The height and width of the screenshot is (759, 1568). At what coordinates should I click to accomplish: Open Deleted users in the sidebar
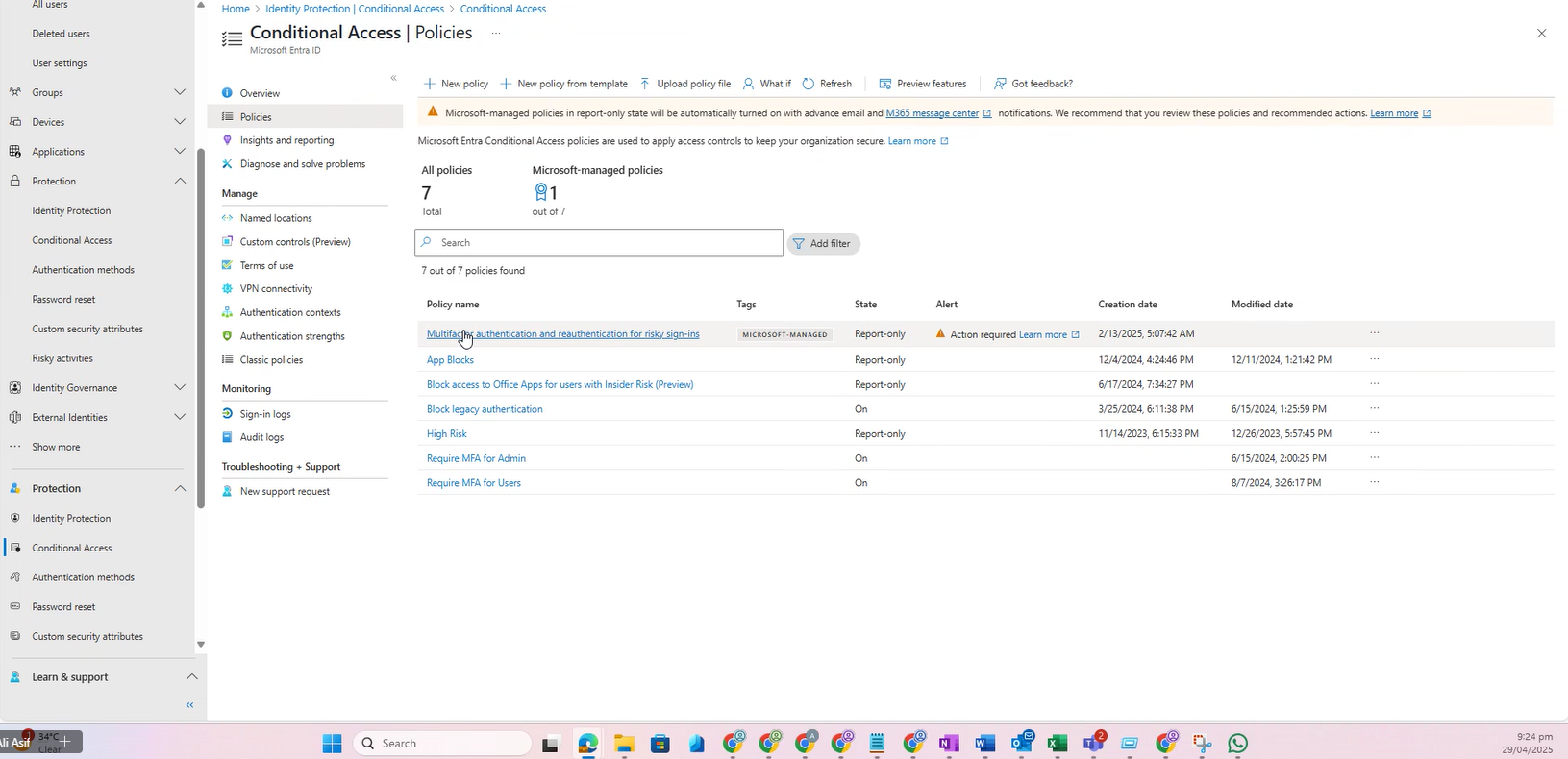pos(61,34)
